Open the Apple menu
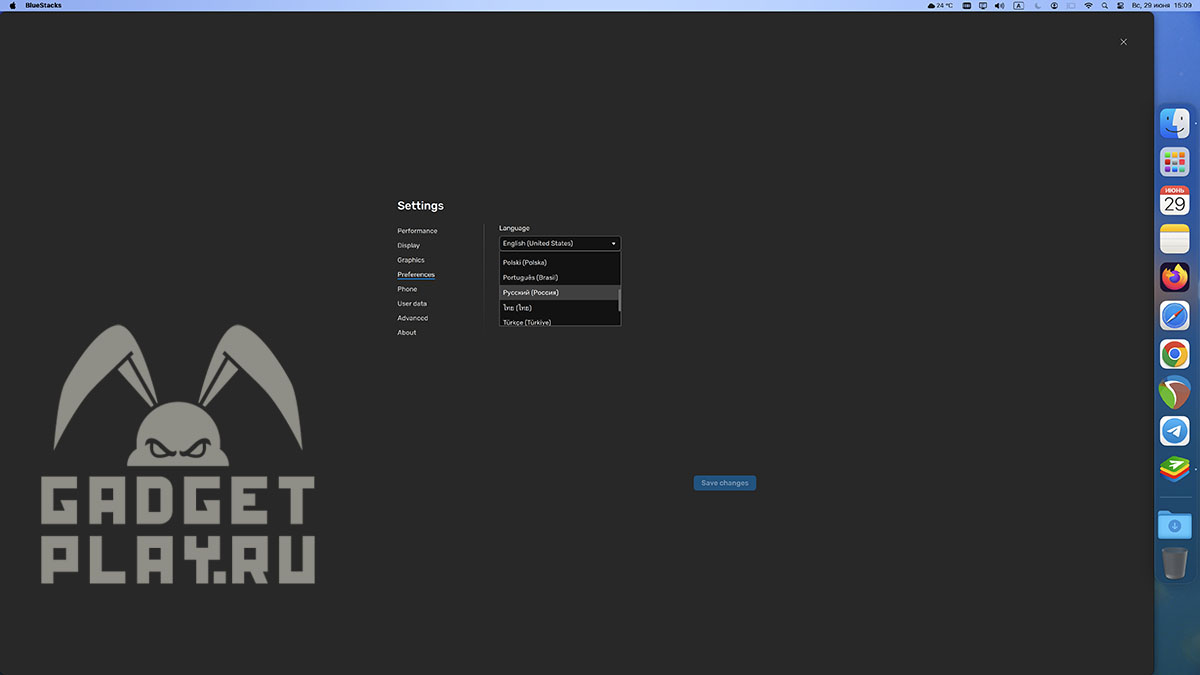 12,5
